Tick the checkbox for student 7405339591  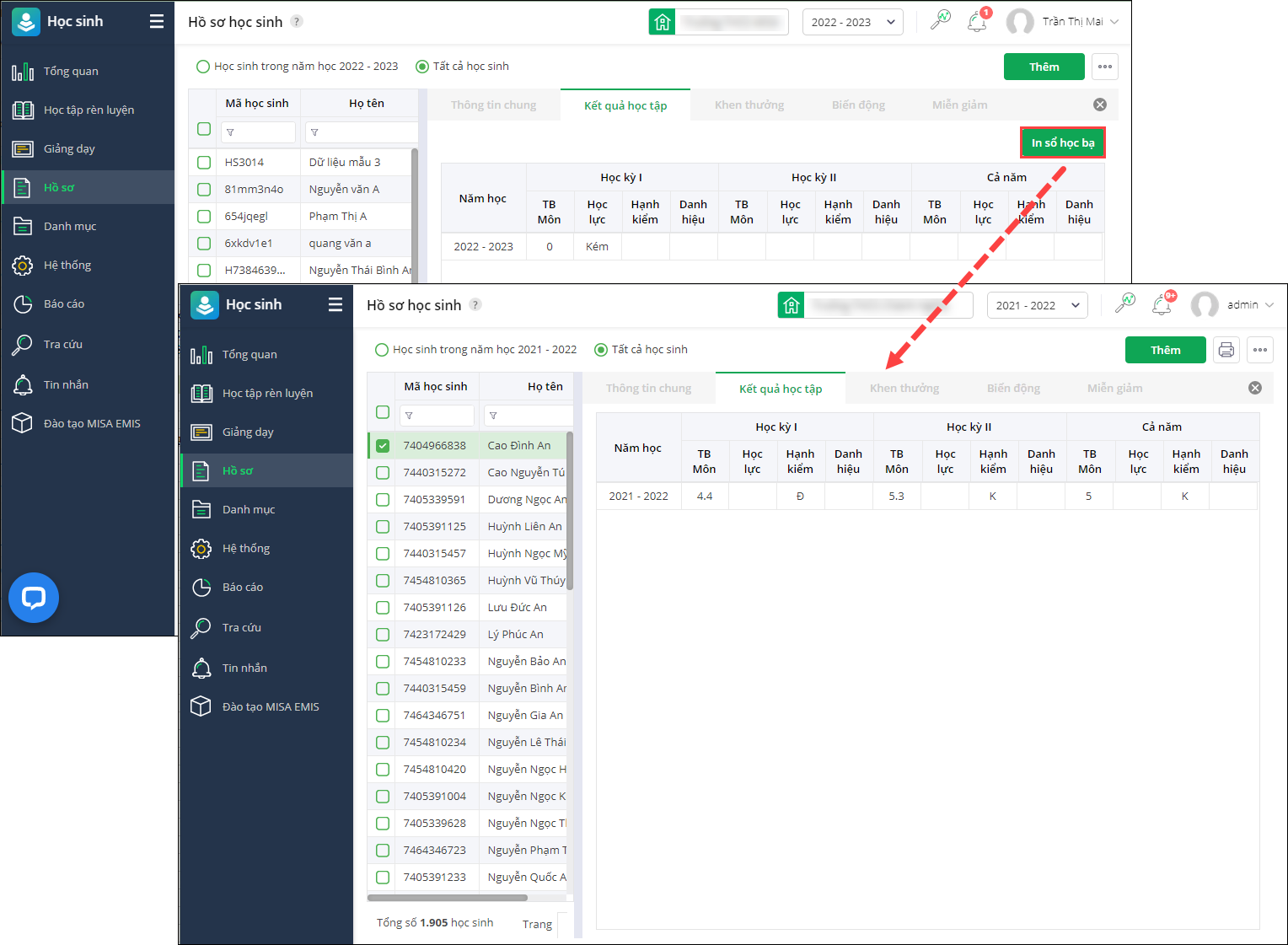pyautogui.click(x=383, y=500)
